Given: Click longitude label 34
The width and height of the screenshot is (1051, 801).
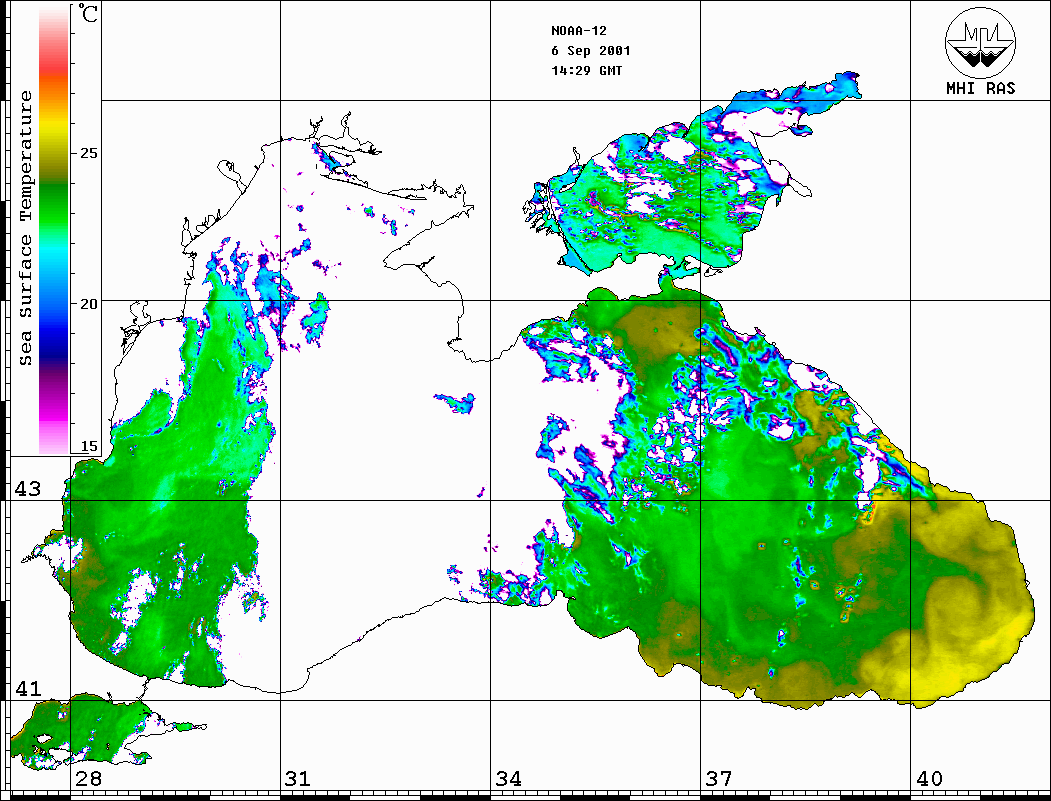Looking at the screenshot, I should click(509, 779).
